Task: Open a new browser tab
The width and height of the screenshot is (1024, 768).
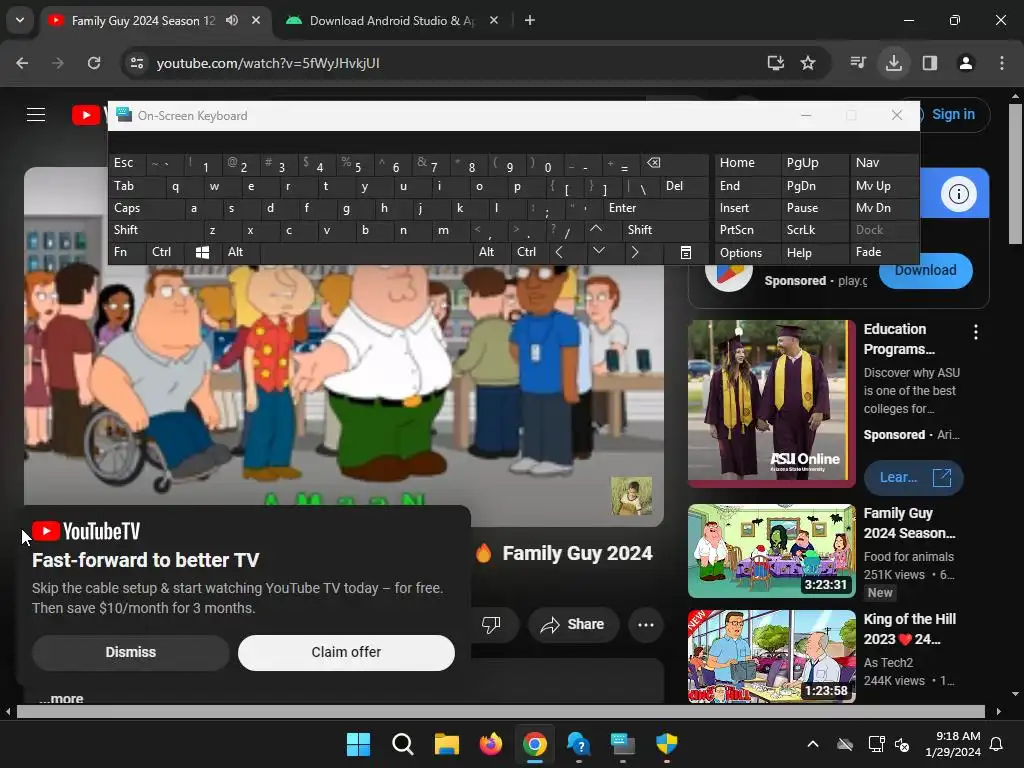Action: point(530,20)
